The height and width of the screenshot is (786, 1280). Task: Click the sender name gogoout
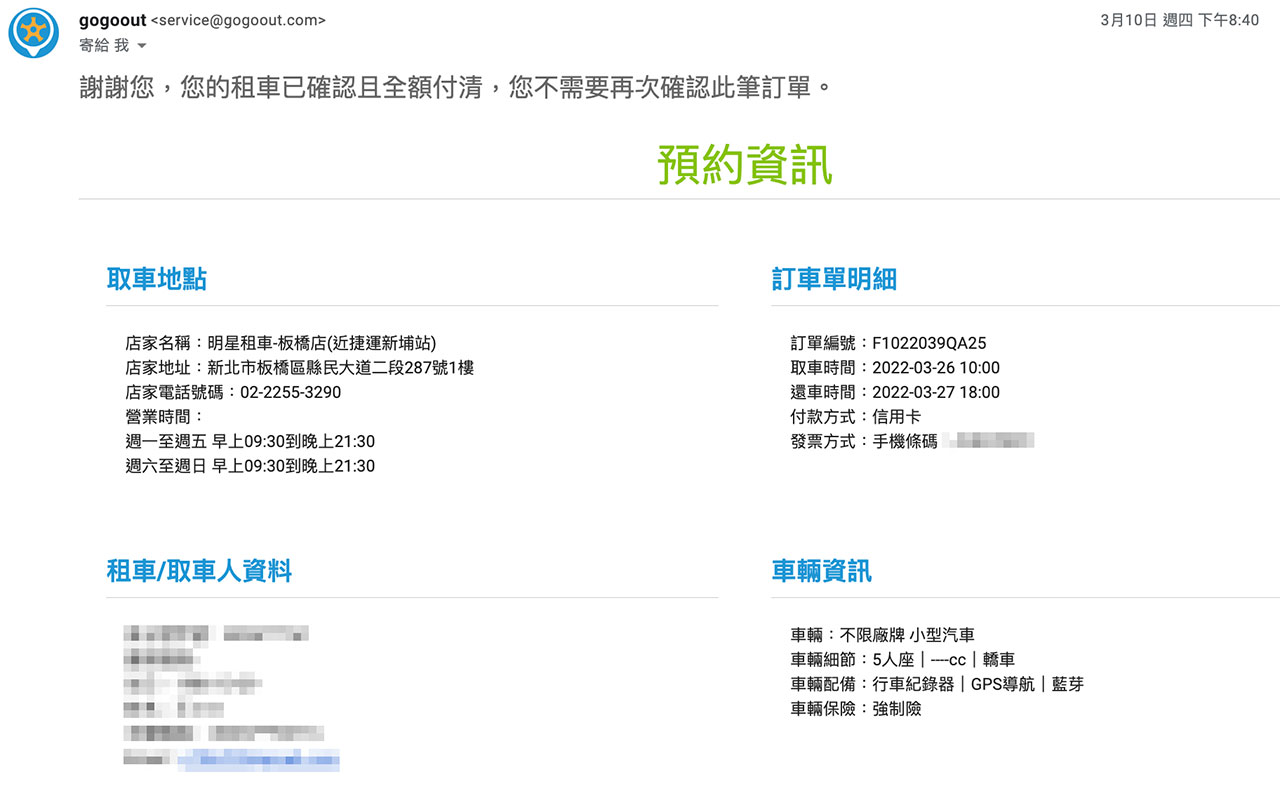tap(112, 20)
